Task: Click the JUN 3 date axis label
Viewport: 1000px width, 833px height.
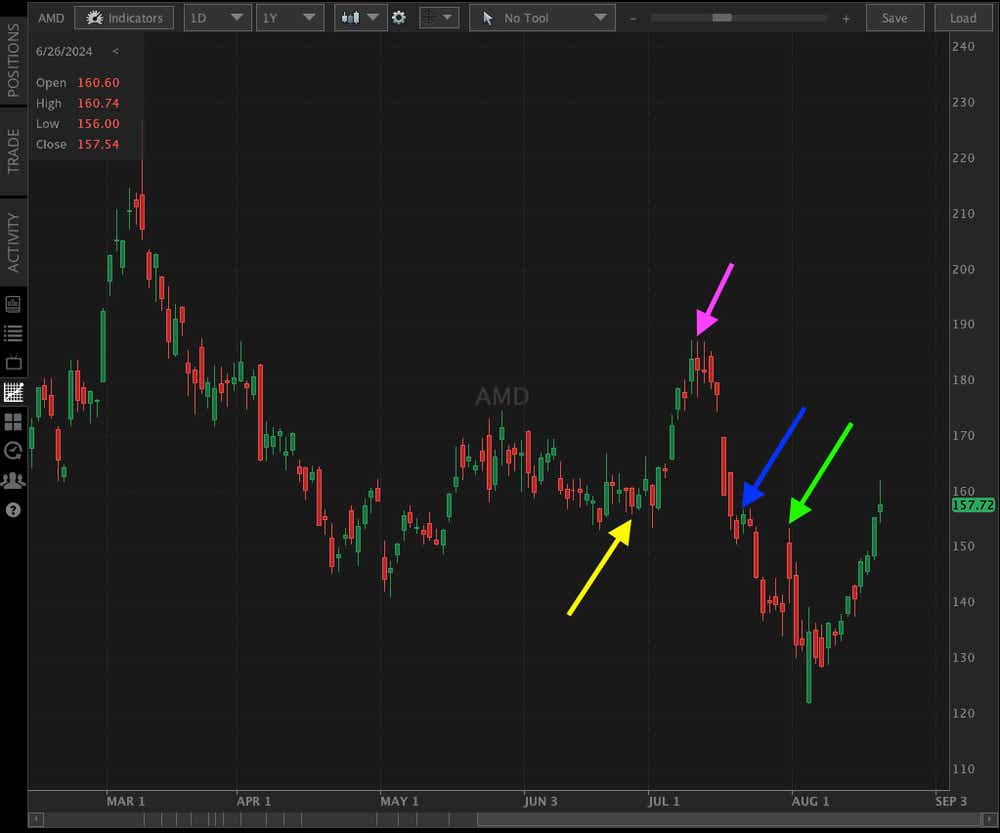Action: pyautogui.click(x=541, y=801)
